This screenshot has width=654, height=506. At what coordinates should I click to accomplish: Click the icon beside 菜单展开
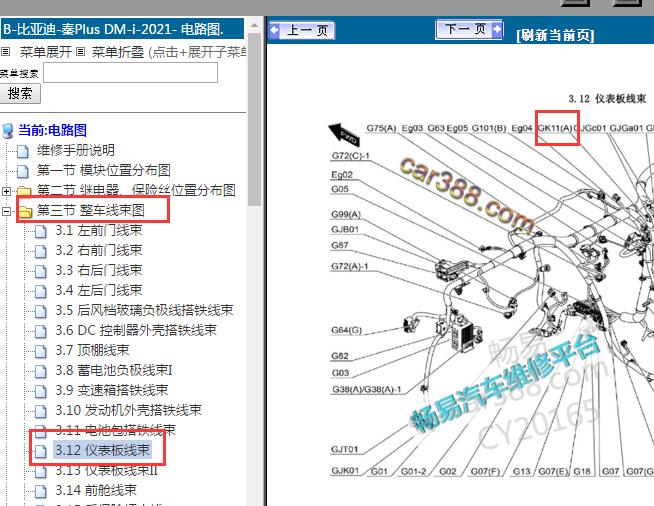(5, 52)
